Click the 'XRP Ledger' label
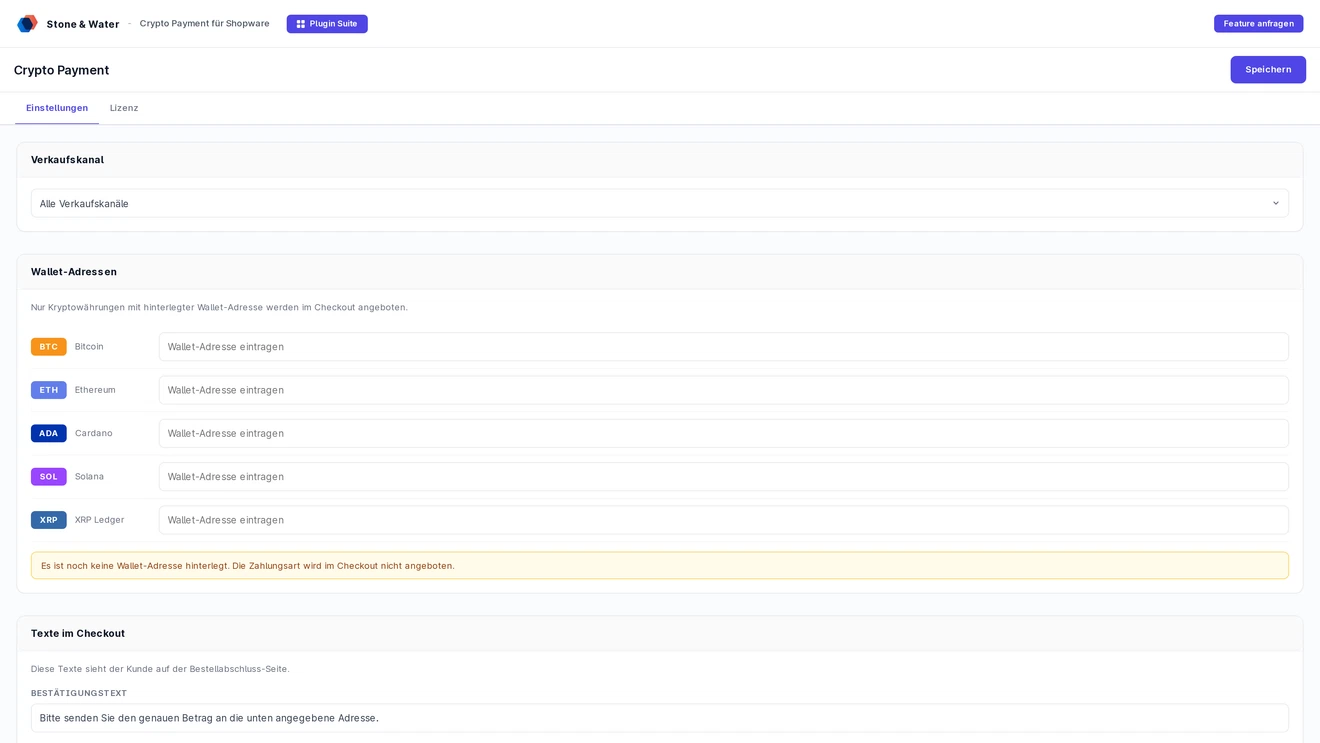Image resolution: width=1320 pixels, height=743 pixels. pyautogui.click(x=100, y=520)
